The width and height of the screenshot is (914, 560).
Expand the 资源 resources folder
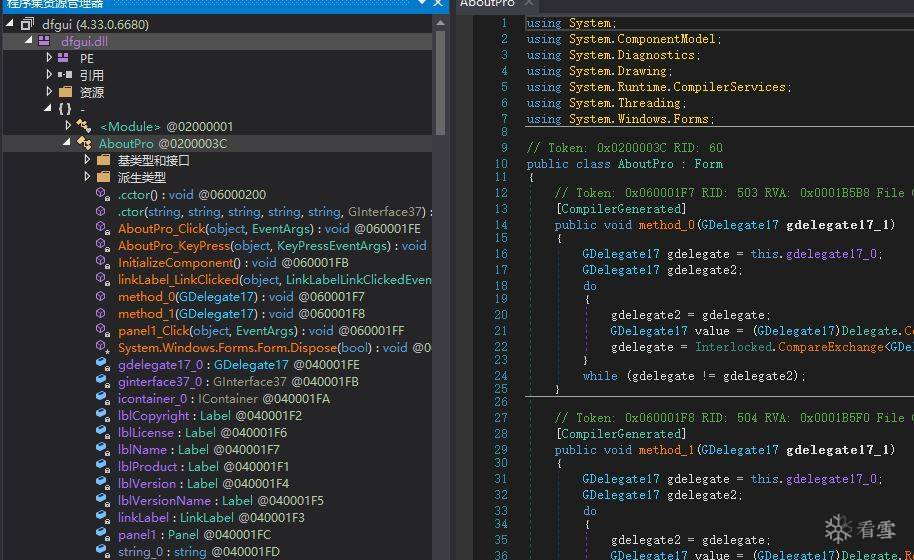point(49,91)
